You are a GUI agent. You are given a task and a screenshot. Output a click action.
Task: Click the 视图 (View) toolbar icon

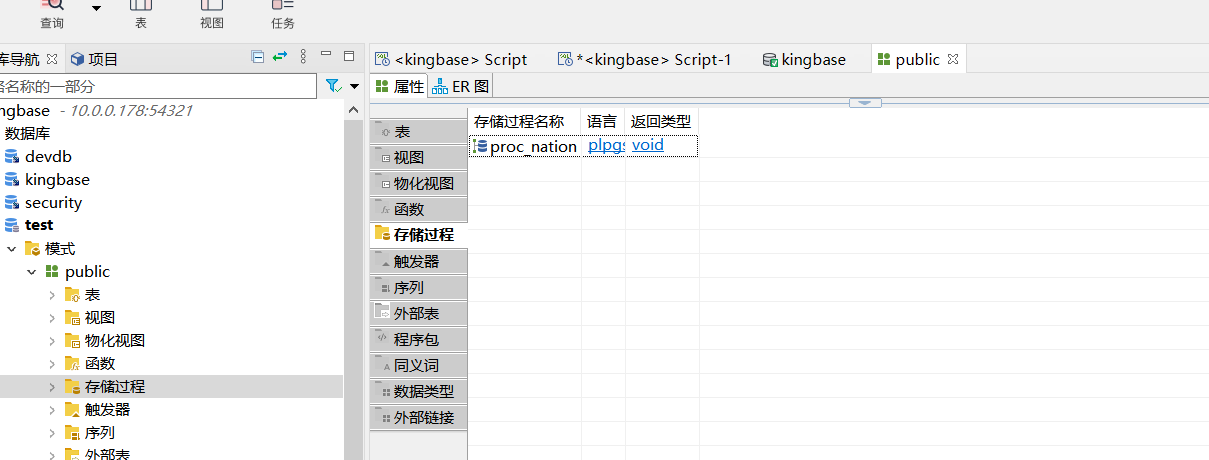[x=211, y=8]
